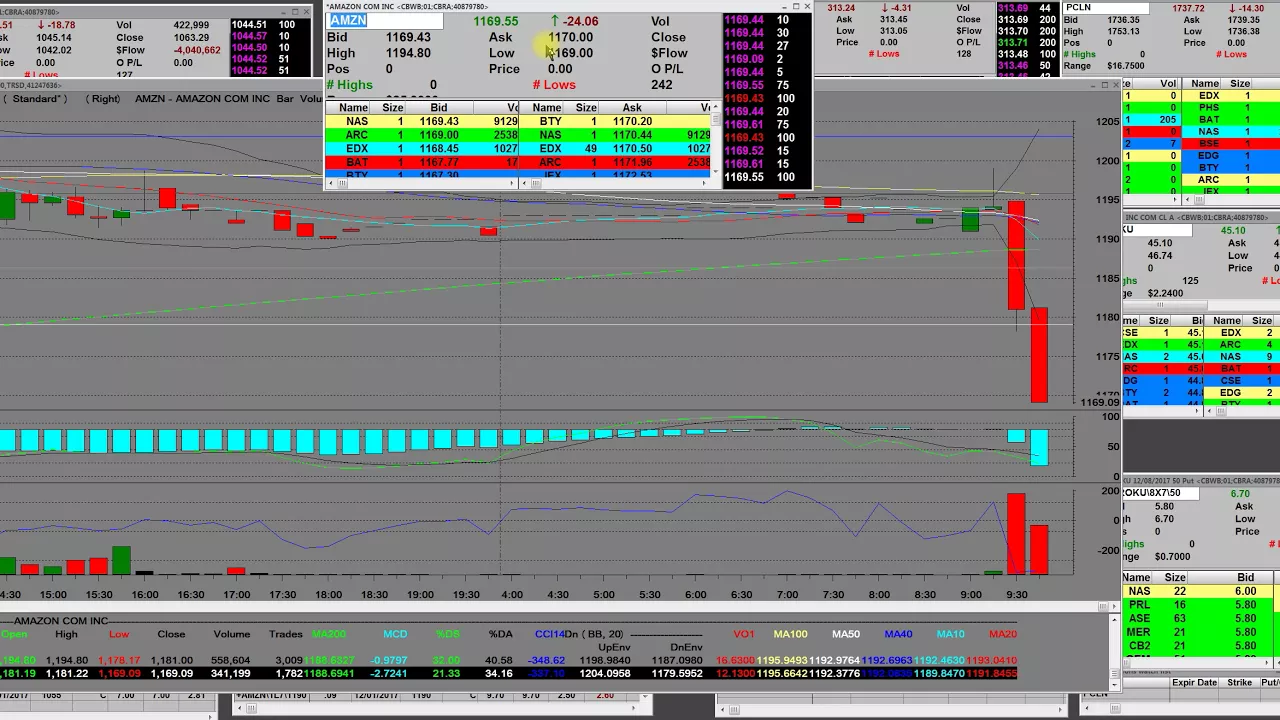Click the $0.7000 range value in option window
Screen dimensions: 1280x720
click(1172, 557)
